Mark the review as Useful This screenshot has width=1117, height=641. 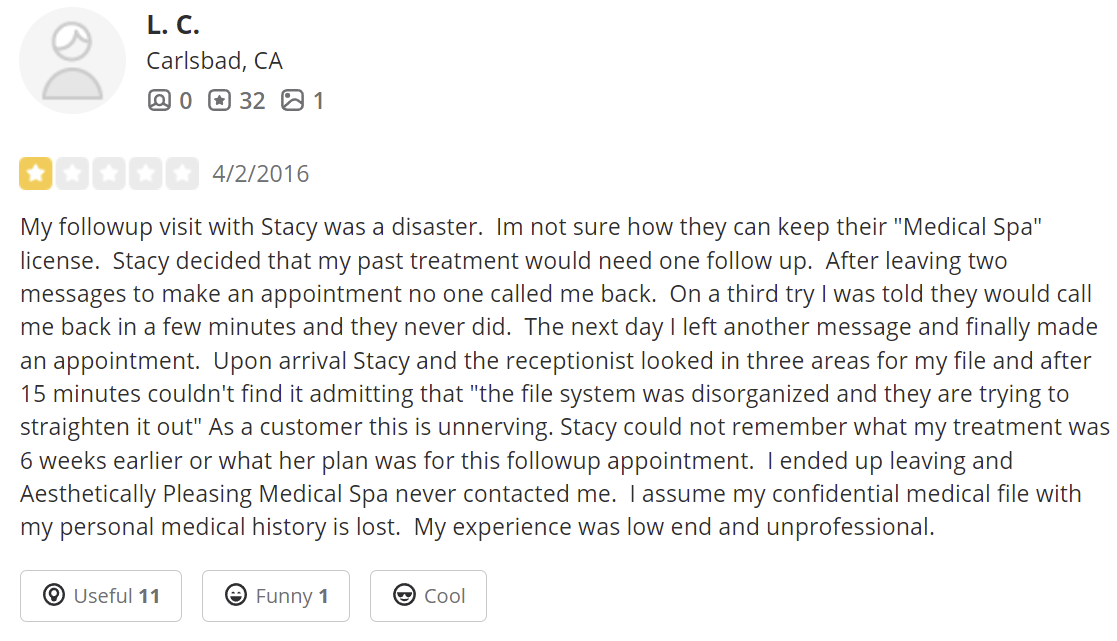[x=101, y=596]
